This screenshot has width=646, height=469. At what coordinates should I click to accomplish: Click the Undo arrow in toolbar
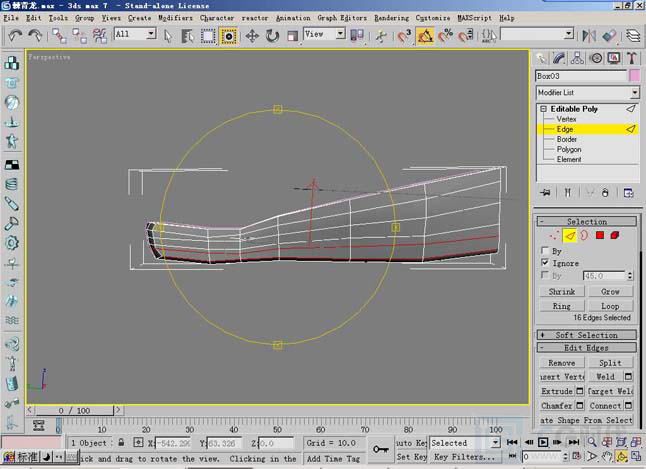[15, 36]
